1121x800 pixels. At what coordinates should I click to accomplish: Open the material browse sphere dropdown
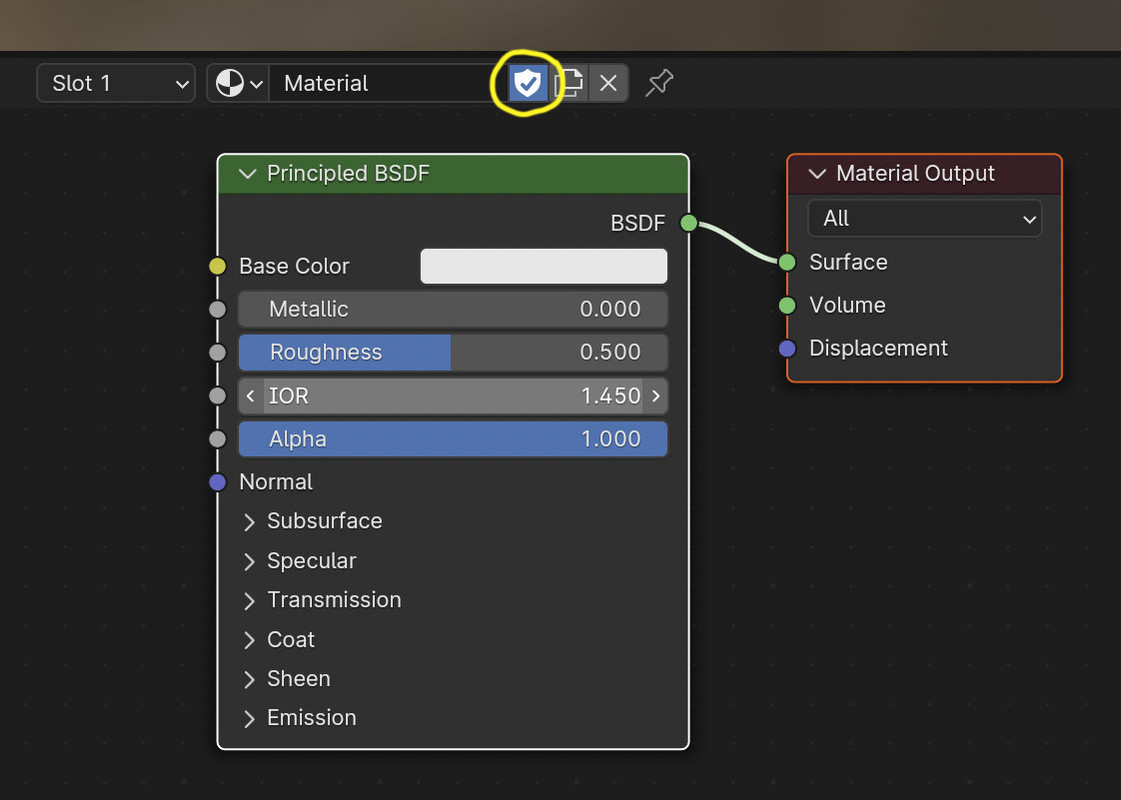pos(239,84)
